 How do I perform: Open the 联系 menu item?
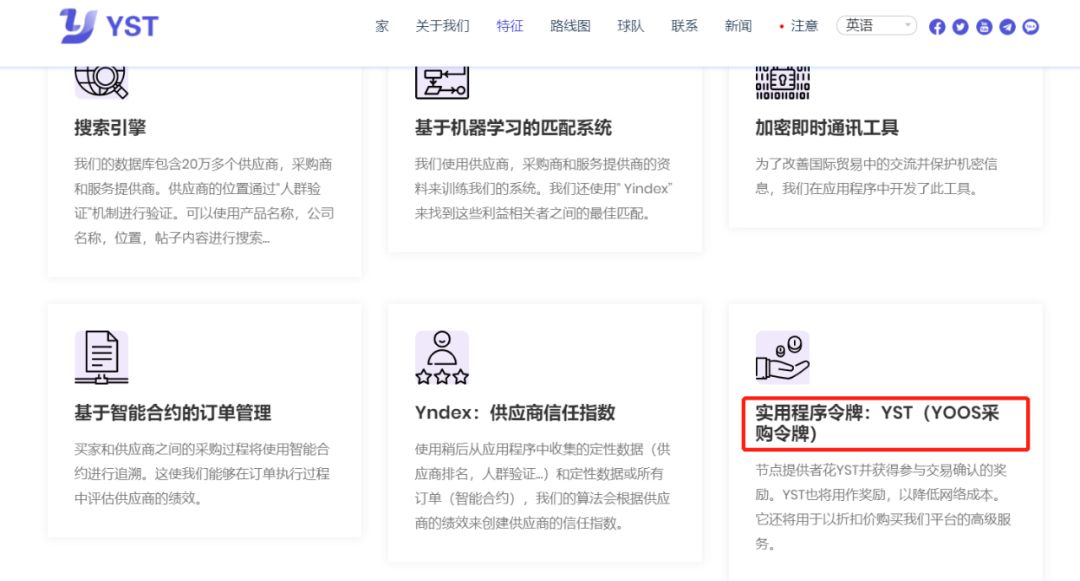685,26
